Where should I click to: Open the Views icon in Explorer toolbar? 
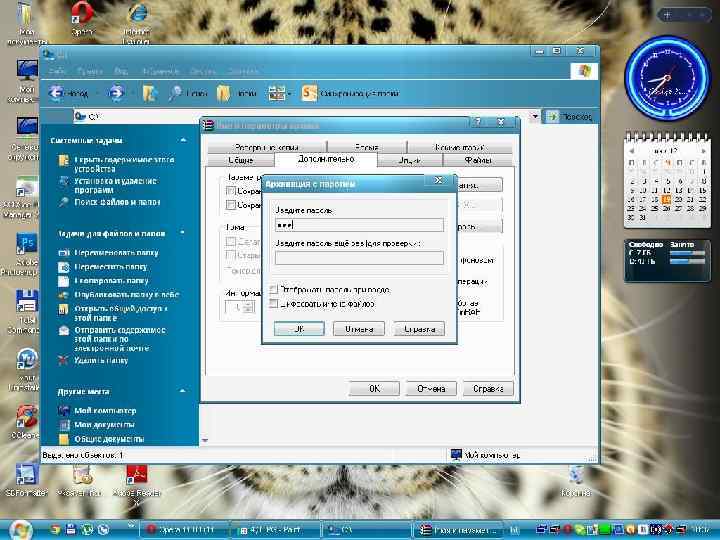pos(276,93)
